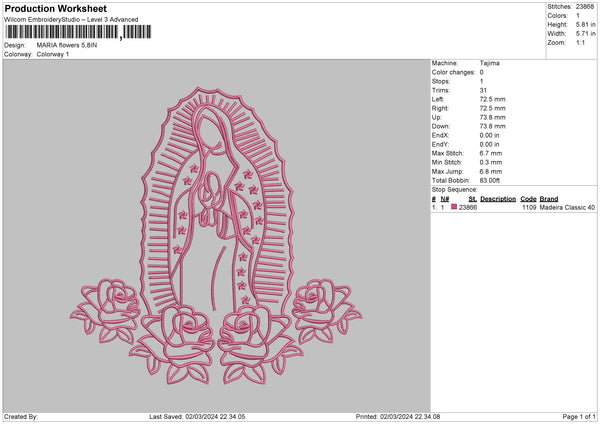The image size is (600, 424).
Task: Click the pink thread color swatch
Action: click(454, 207)
